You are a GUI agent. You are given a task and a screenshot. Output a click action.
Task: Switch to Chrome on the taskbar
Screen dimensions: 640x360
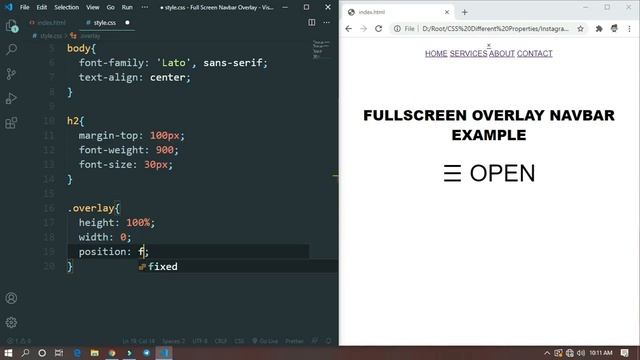coord(112,353)
